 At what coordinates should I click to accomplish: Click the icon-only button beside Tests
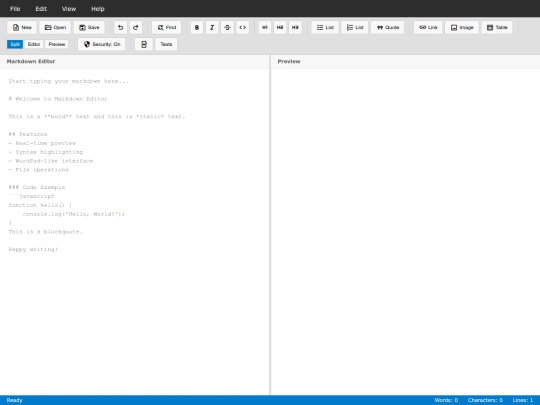pyautogui.click(x=144, y=44)
